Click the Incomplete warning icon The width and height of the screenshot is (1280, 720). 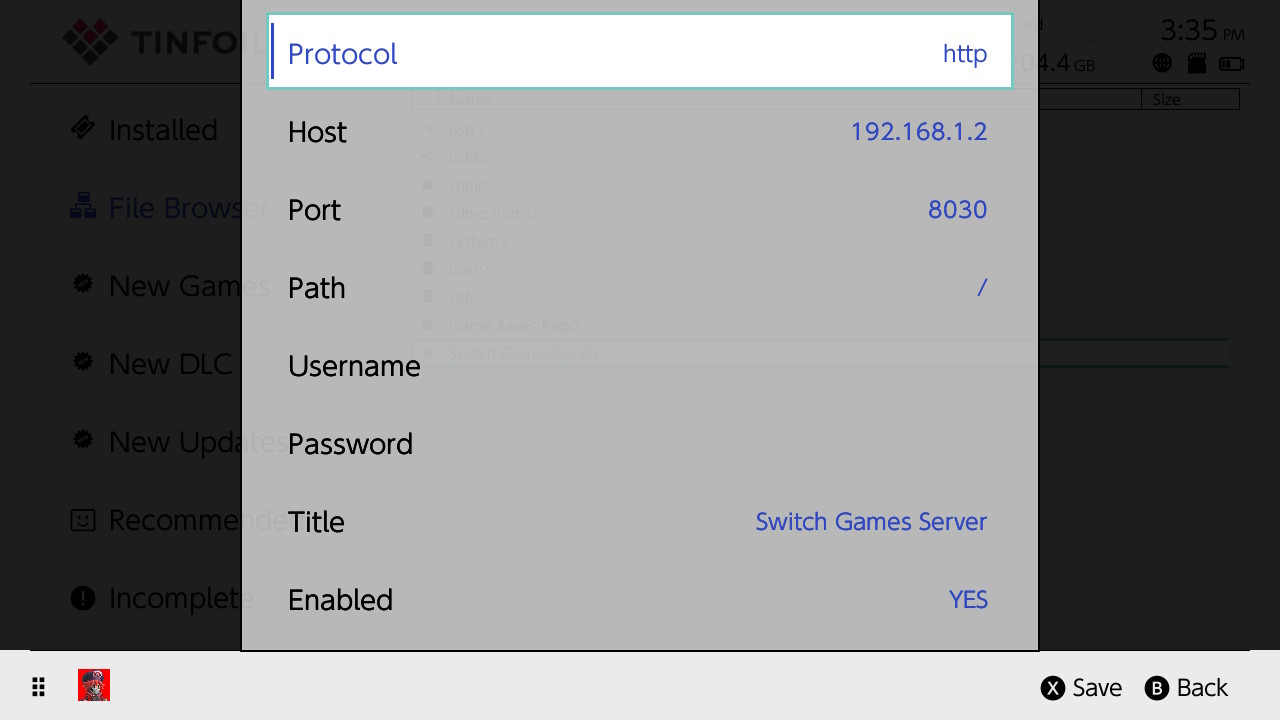83,598
